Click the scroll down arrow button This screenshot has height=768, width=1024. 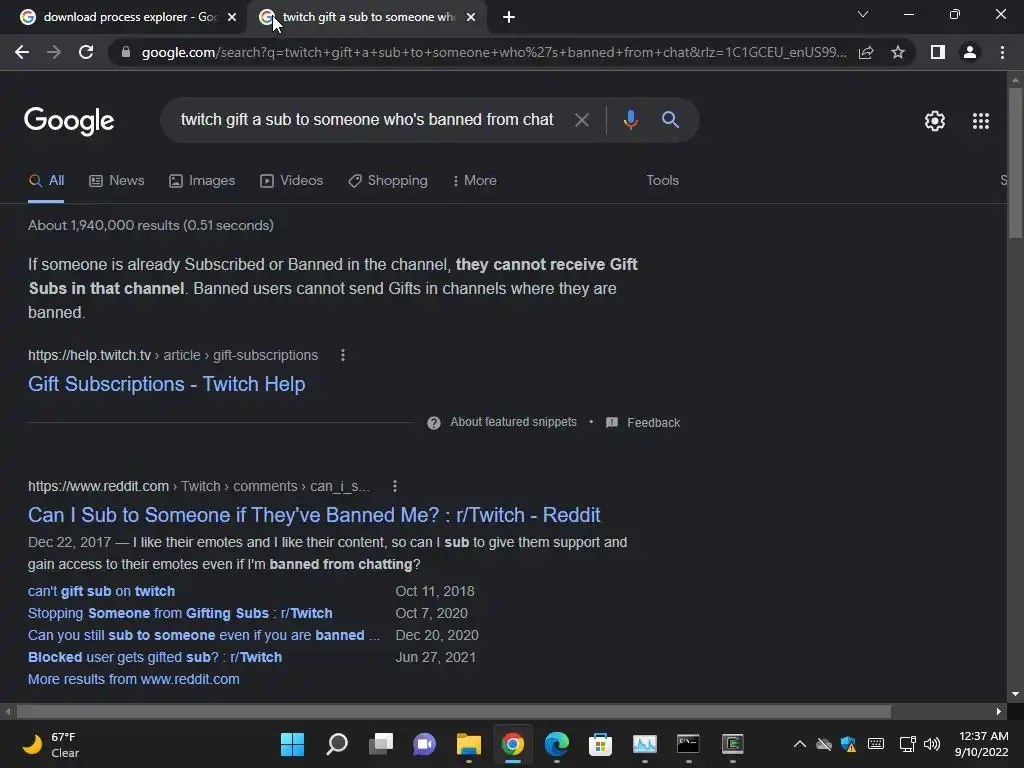1015,694
